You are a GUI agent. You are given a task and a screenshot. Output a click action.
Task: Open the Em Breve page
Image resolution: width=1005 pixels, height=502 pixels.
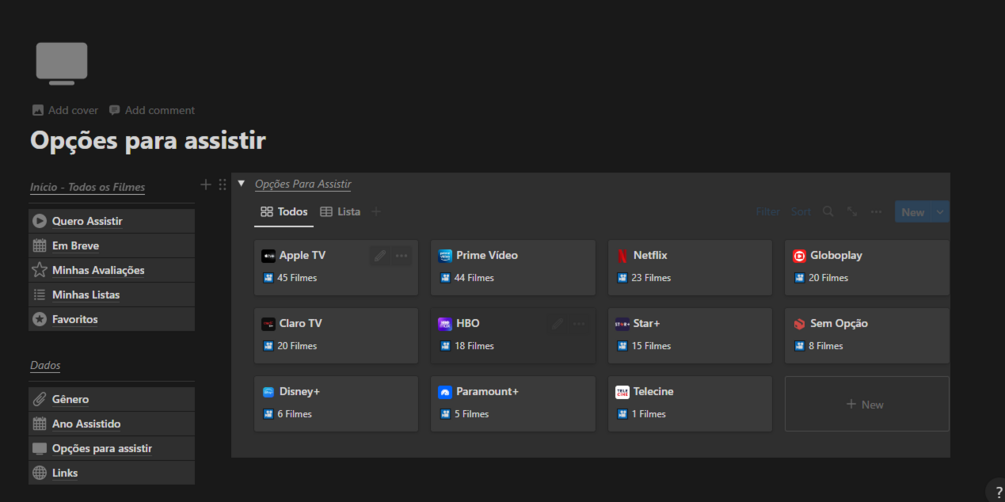pos(112,246)
